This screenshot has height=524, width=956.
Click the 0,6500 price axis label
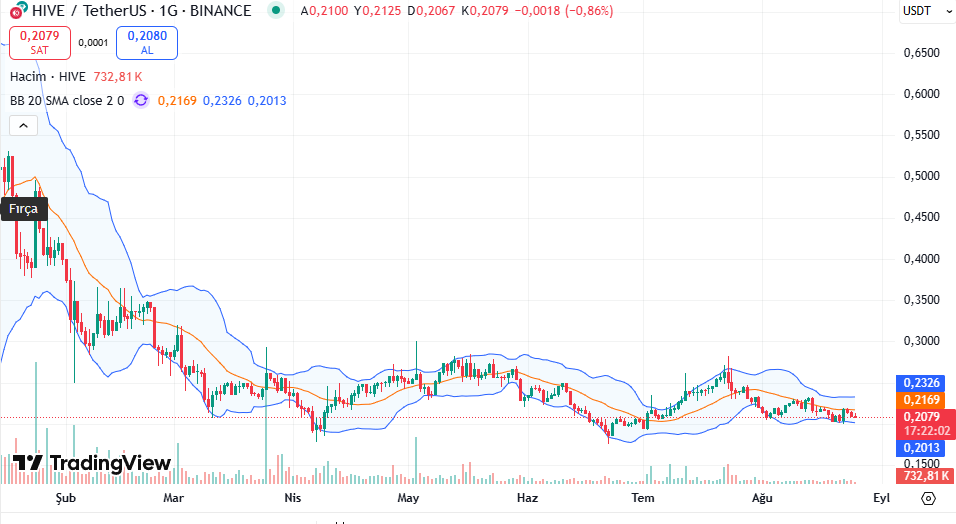click(922, 53)
